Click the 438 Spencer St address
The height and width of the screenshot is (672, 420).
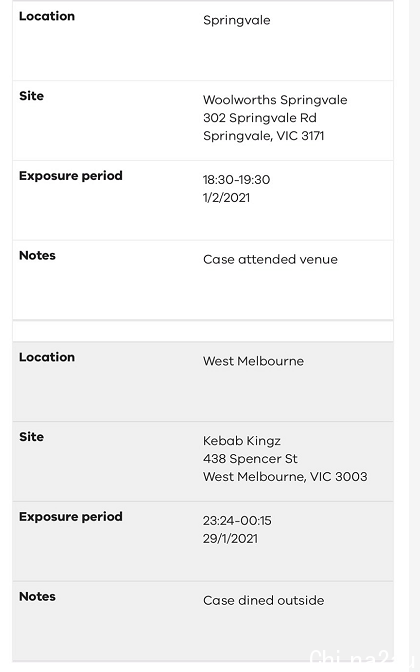click(x=250, y=459)
